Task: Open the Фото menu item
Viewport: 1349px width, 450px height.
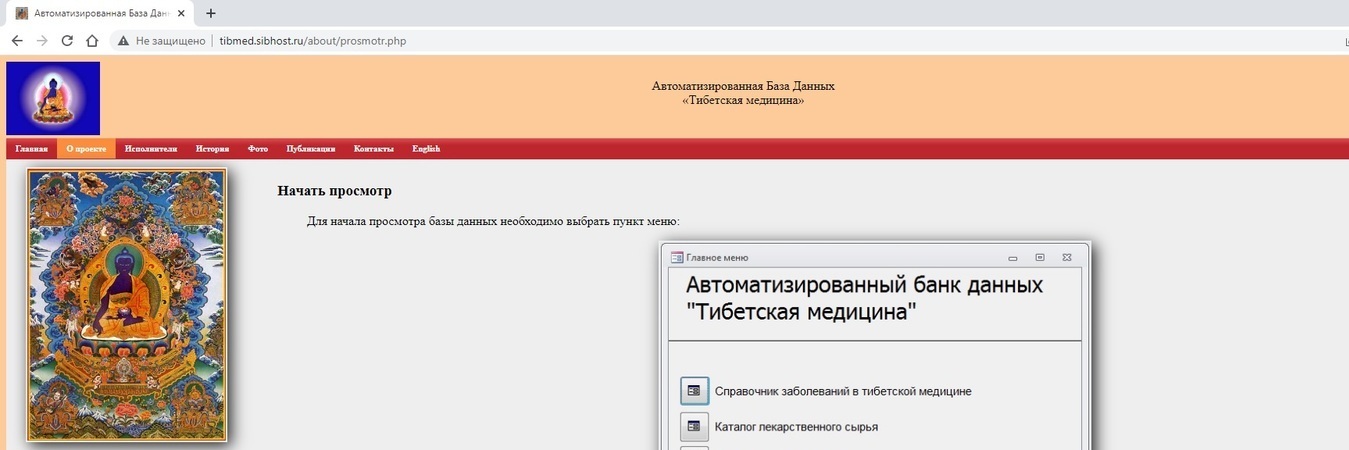Action: pos(258,149)
